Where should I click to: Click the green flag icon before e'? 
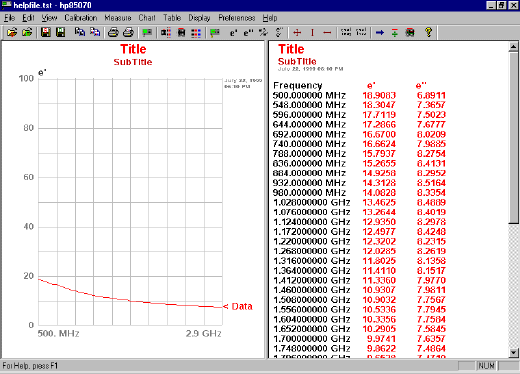pos(215,32)
